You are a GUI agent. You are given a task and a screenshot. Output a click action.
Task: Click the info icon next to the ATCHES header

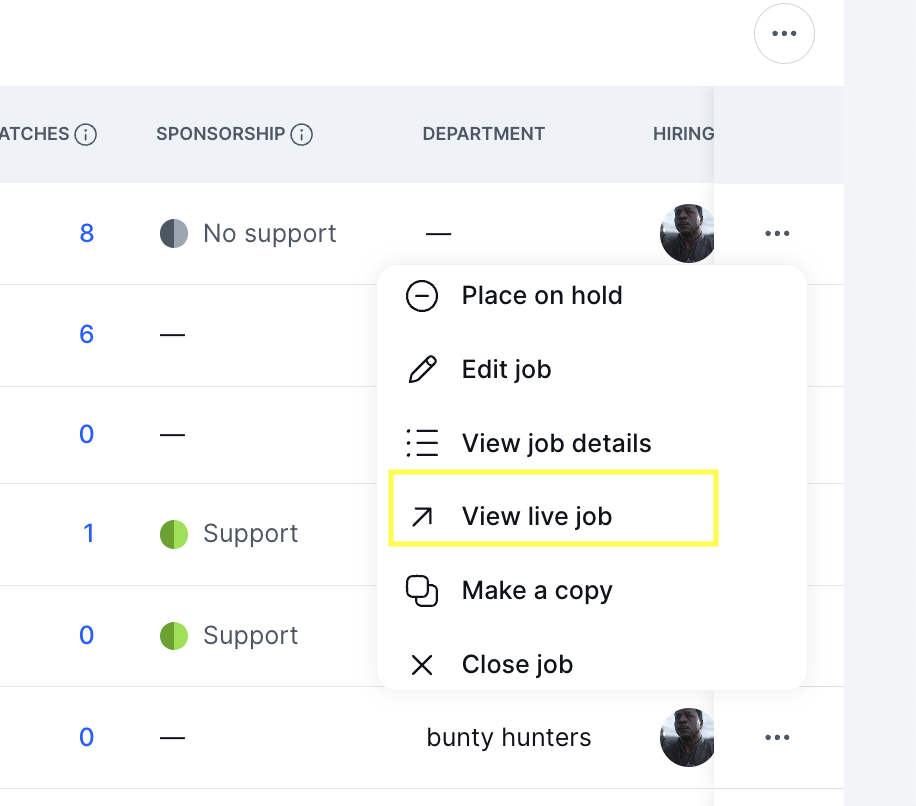(86, 134)
